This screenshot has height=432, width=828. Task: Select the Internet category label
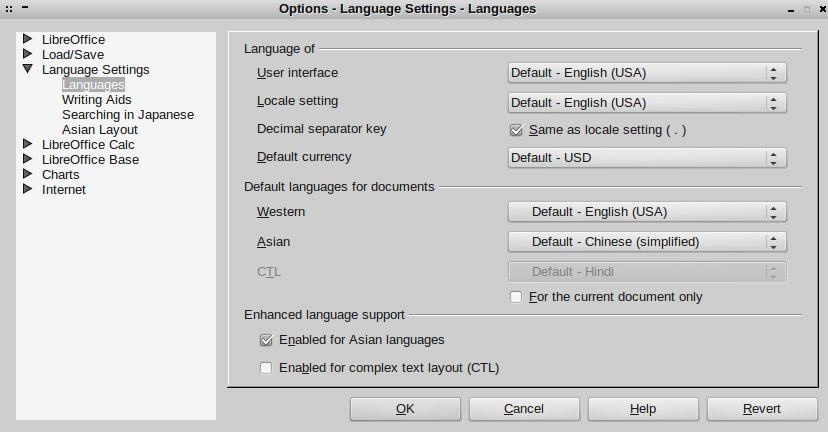63,190
